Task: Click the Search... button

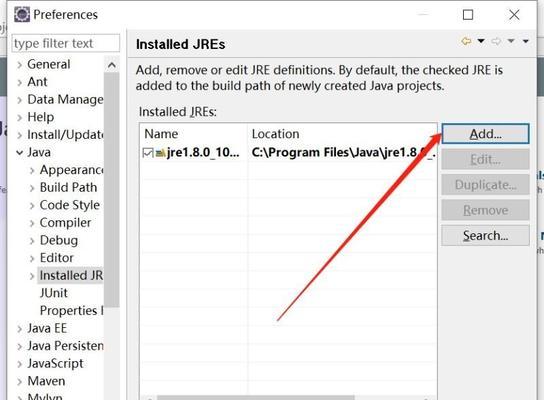Action: (x=485, y=236)
